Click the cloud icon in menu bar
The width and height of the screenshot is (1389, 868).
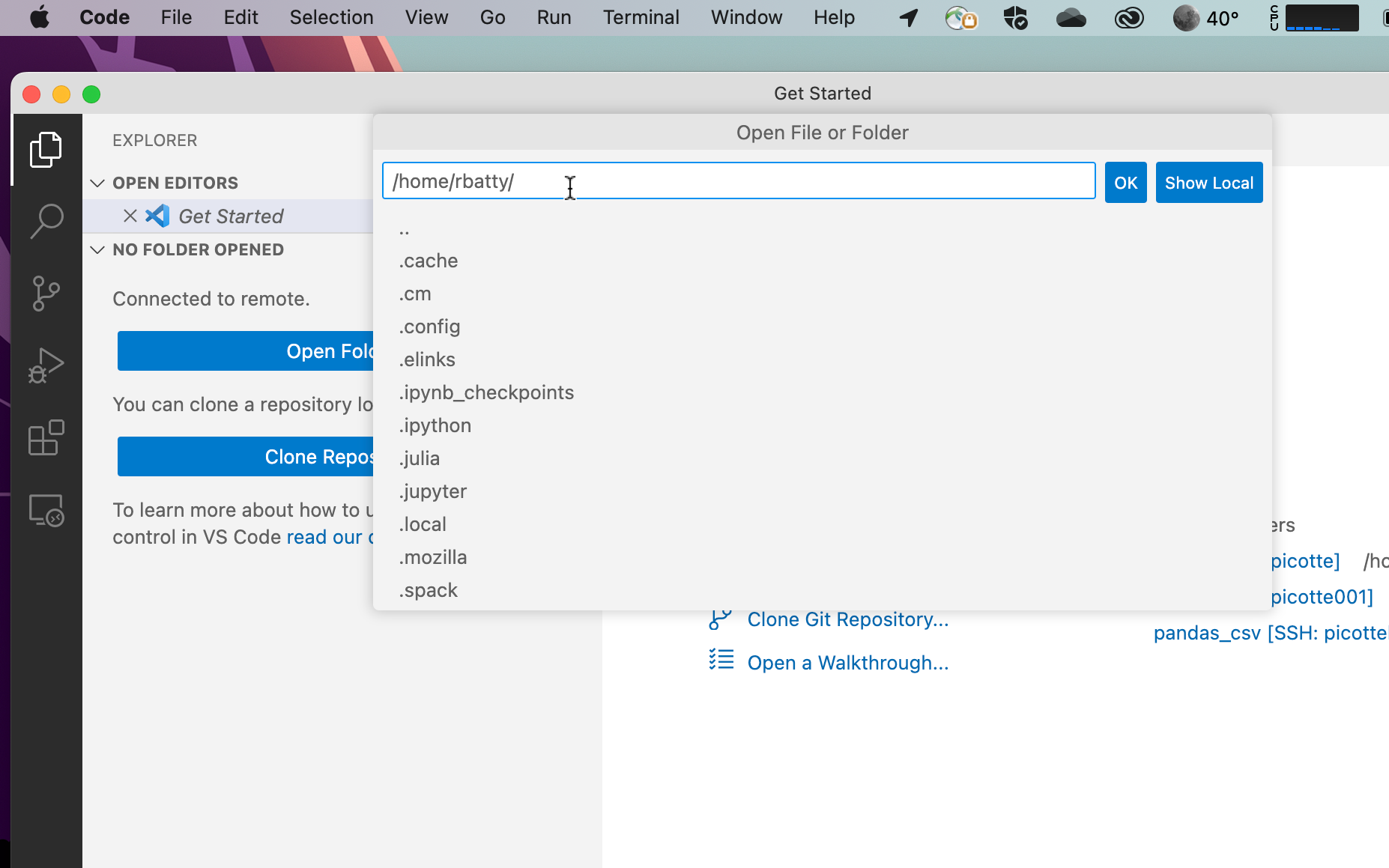tap(1071, 17)
